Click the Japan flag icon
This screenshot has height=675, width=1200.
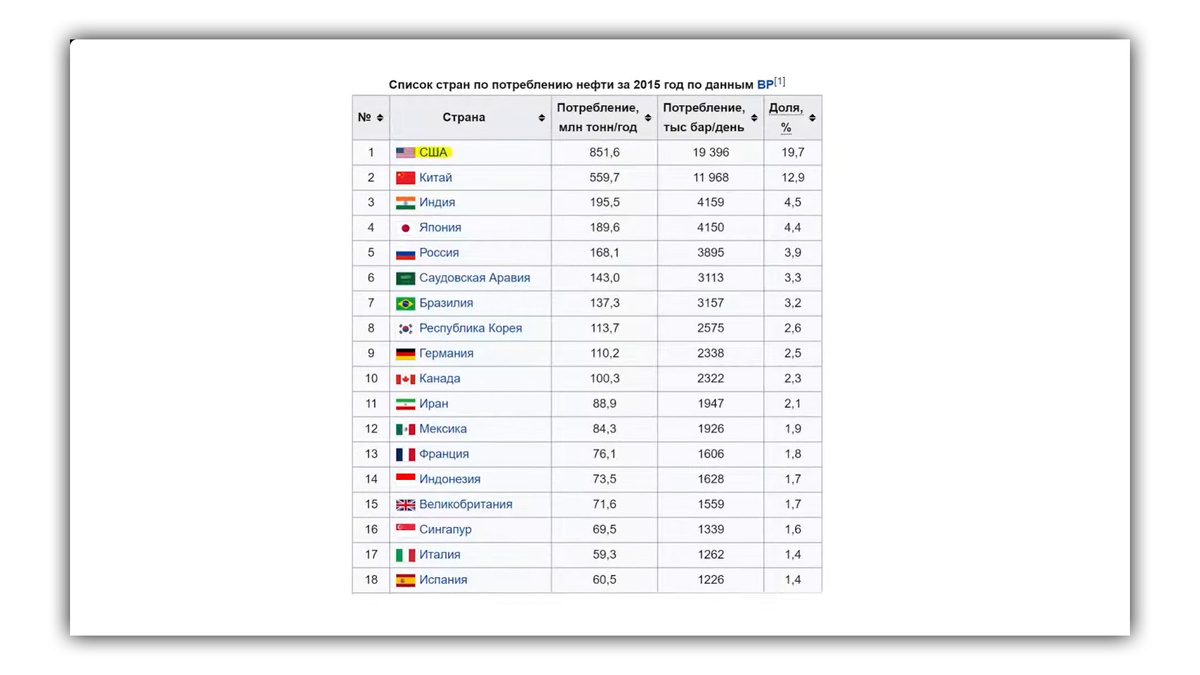coord(405,228)
